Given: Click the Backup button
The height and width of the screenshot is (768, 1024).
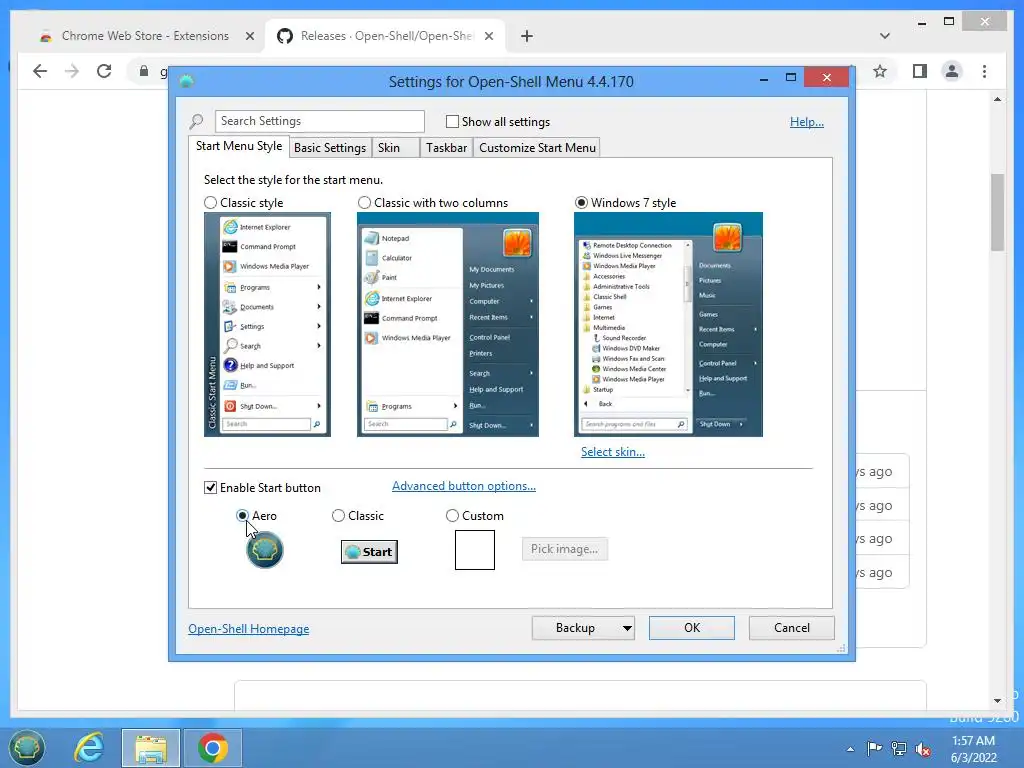Looking at the screenshot, I should click(575, 628).
